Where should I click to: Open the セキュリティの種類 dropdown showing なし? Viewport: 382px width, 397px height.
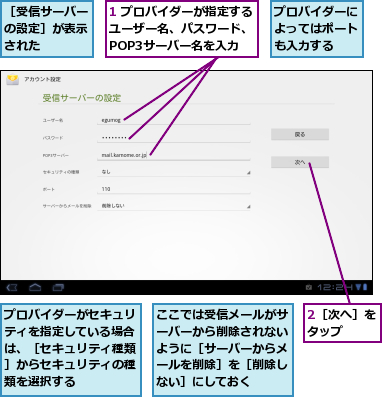coord(174,172)
